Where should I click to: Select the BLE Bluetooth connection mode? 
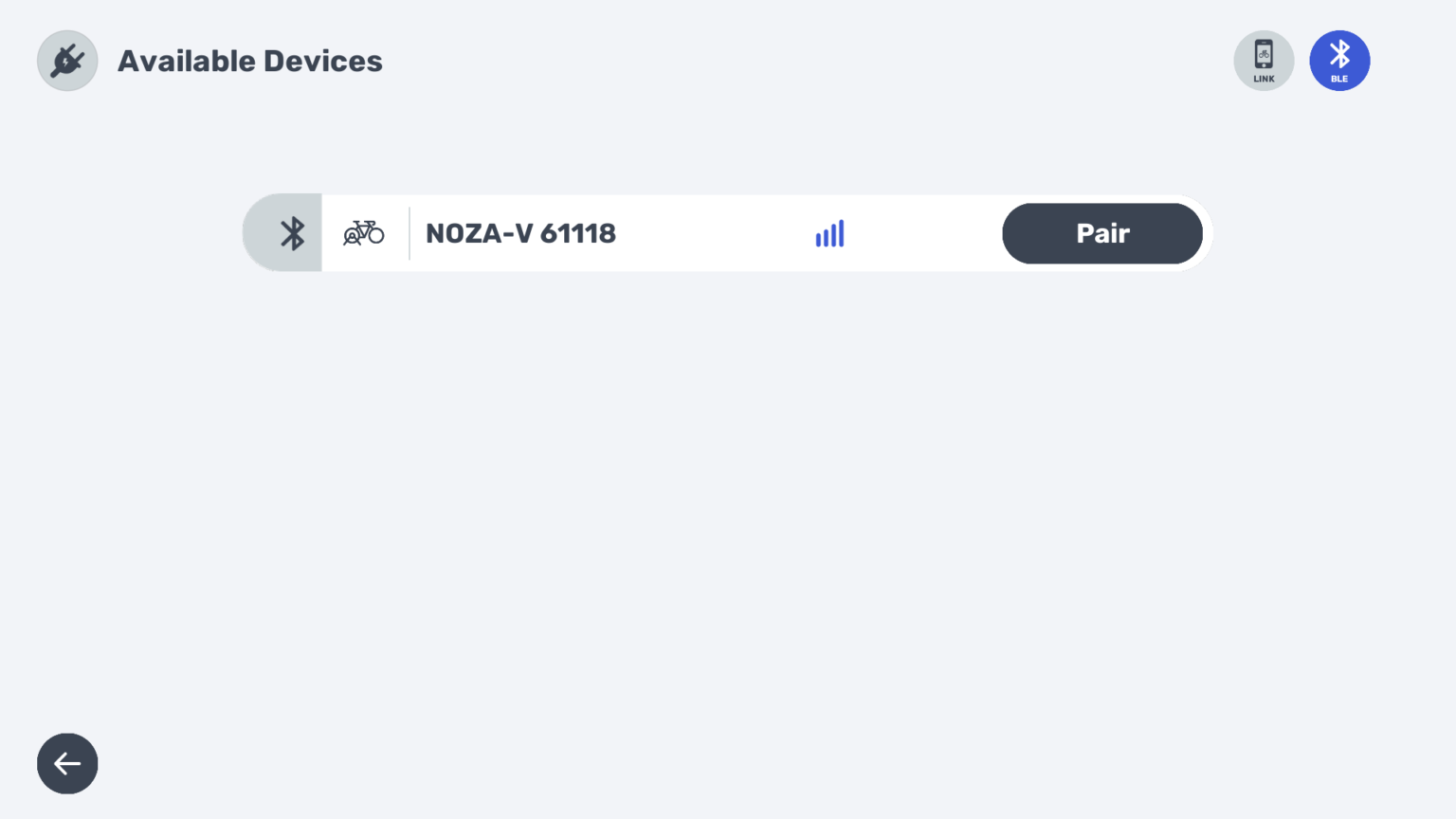click(x=1339, y=61)
